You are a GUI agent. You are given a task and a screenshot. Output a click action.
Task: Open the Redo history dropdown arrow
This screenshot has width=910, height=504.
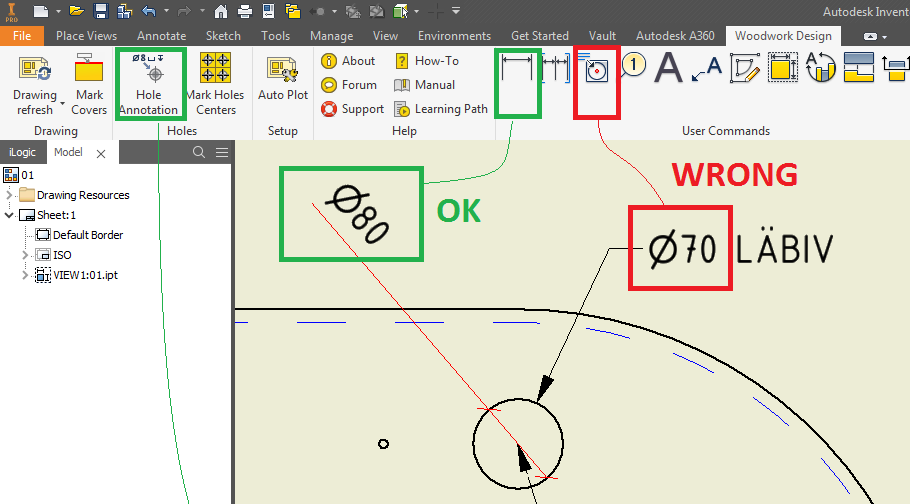point(201,11)
